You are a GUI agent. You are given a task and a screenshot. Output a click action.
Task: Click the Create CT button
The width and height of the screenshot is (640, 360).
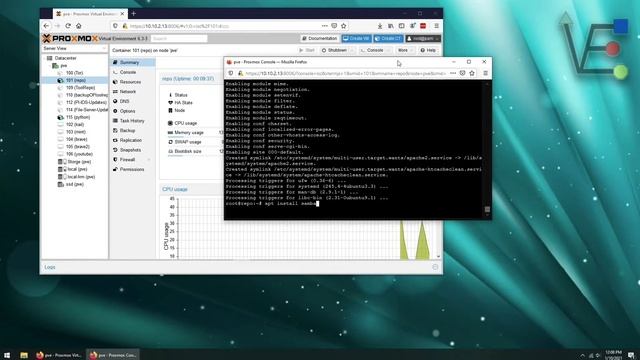click(x=388, y=38)
